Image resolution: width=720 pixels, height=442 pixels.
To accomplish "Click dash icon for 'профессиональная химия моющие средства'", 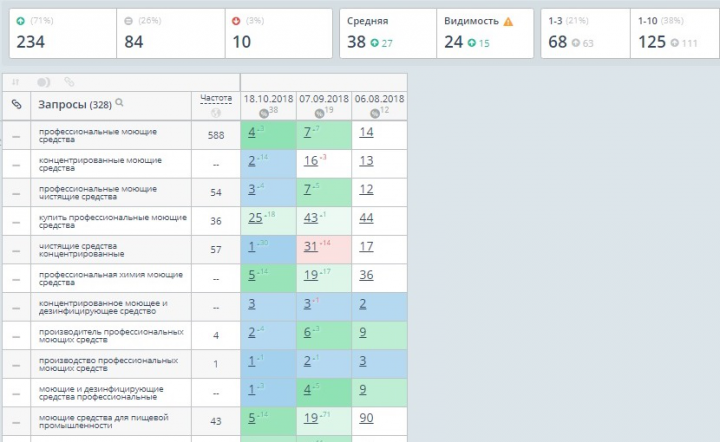I will [x=16, y=280].
